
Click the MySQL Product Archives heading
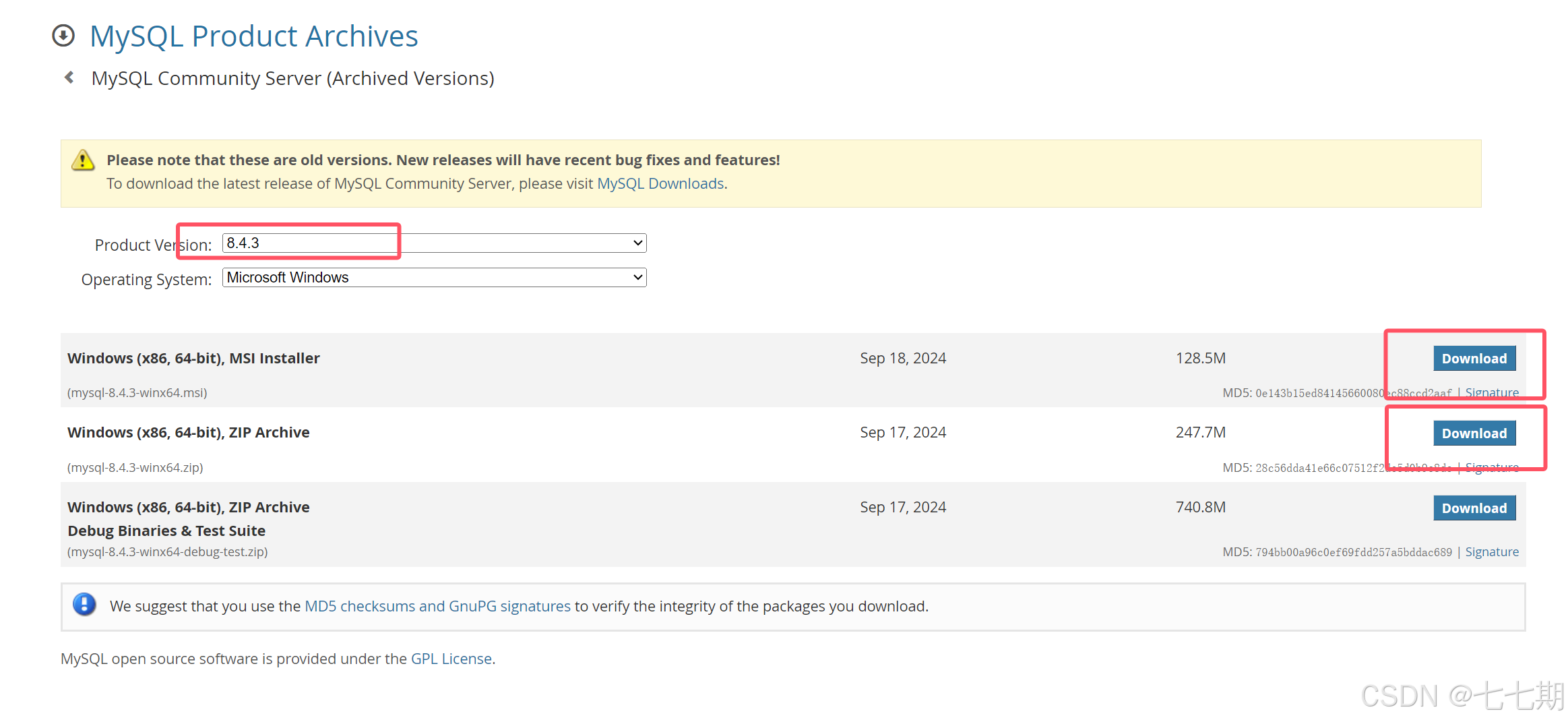click(253, 36)
